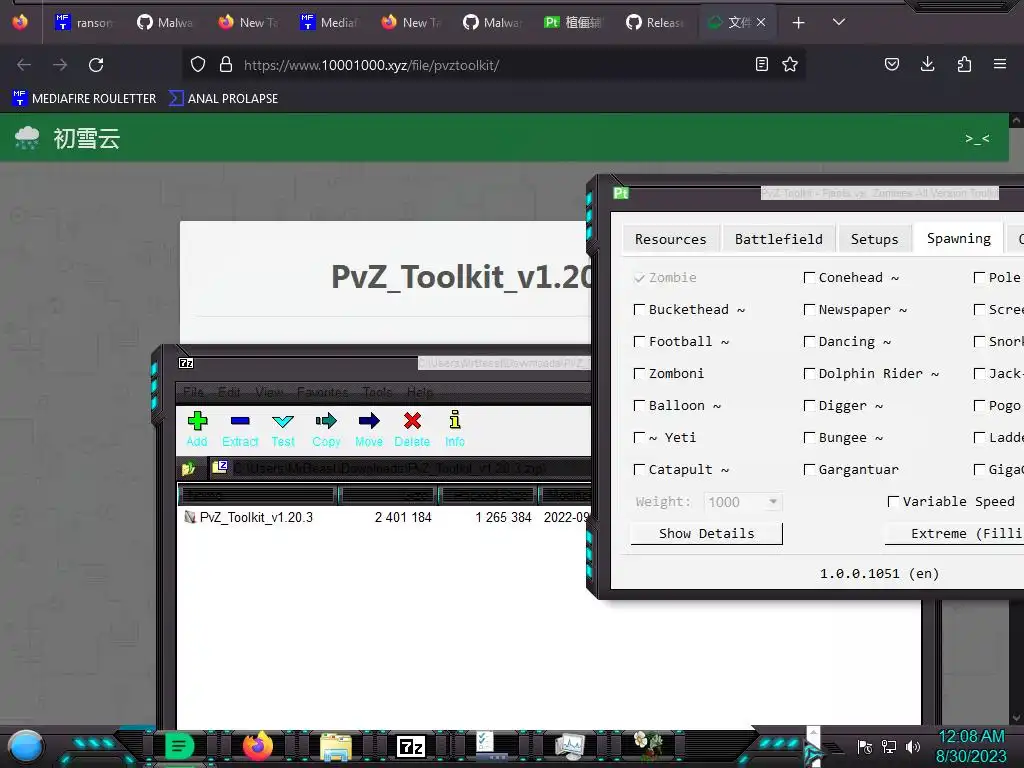Open a new Firefox tab
The image size is (1024, 768).
798,23
